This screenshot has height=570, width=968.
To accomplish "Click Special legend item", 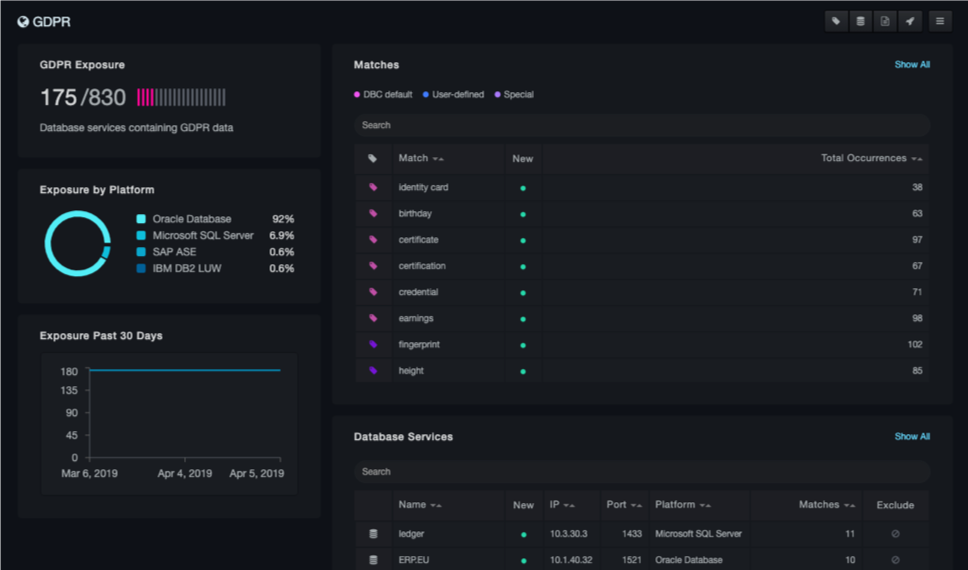I will point(514,94).
